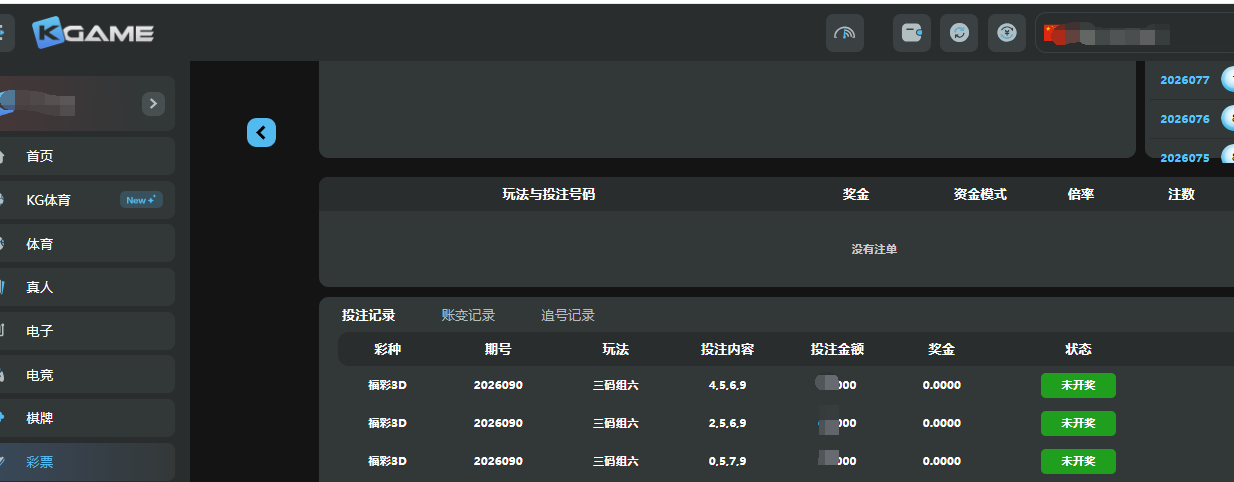The width and height of the screenshot is (1234, 482).
Task: Switch to the 投注记录 tab
Action: coord(368,315)
